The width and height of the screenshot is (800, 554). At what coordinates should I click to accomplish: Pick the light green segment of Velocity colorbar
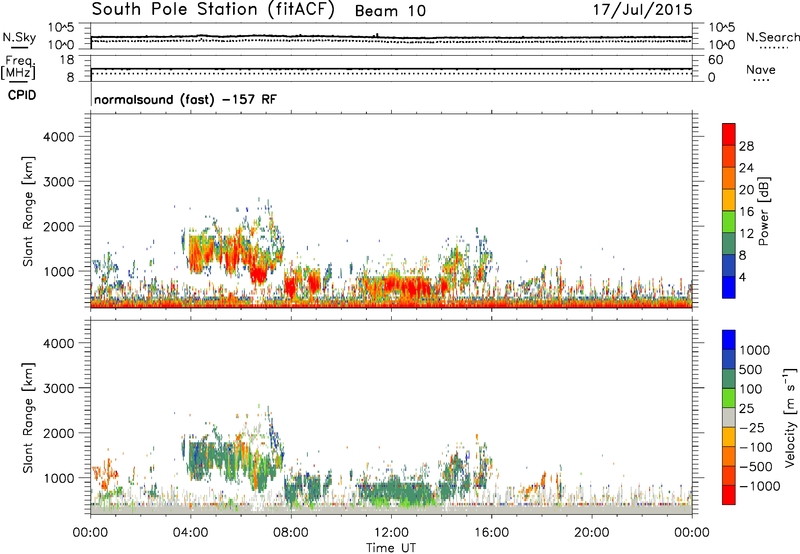pyautogui.click(x=729, y=398)
